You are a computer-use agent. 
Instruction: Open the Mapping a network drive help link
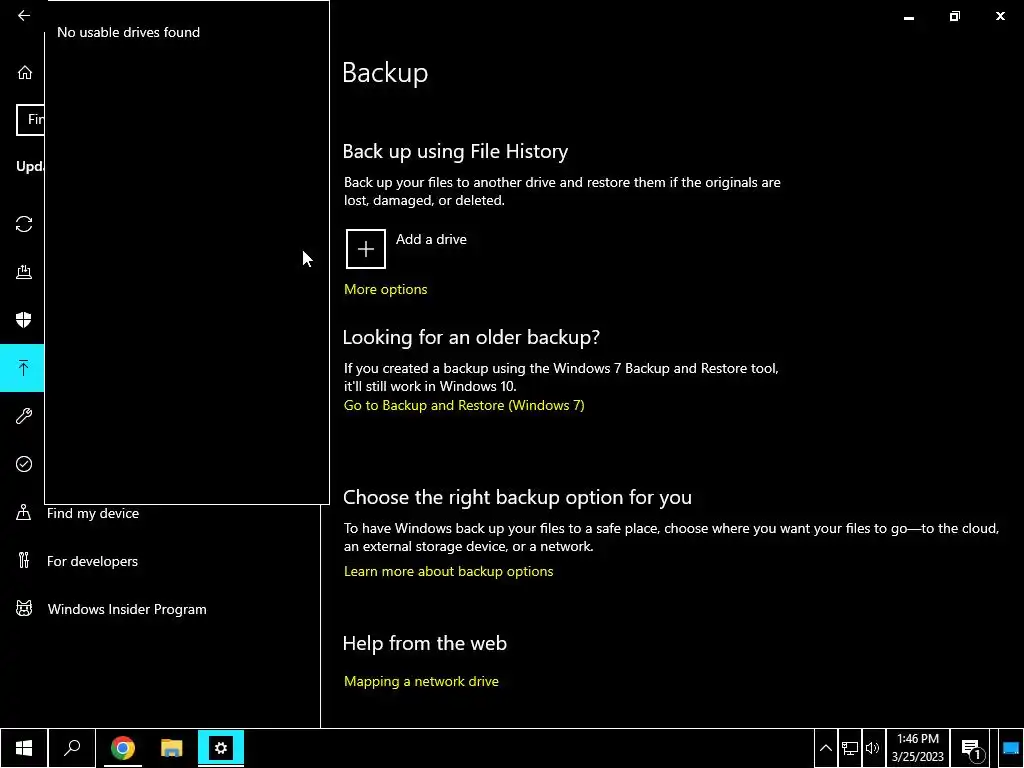[x=421, y=681]
